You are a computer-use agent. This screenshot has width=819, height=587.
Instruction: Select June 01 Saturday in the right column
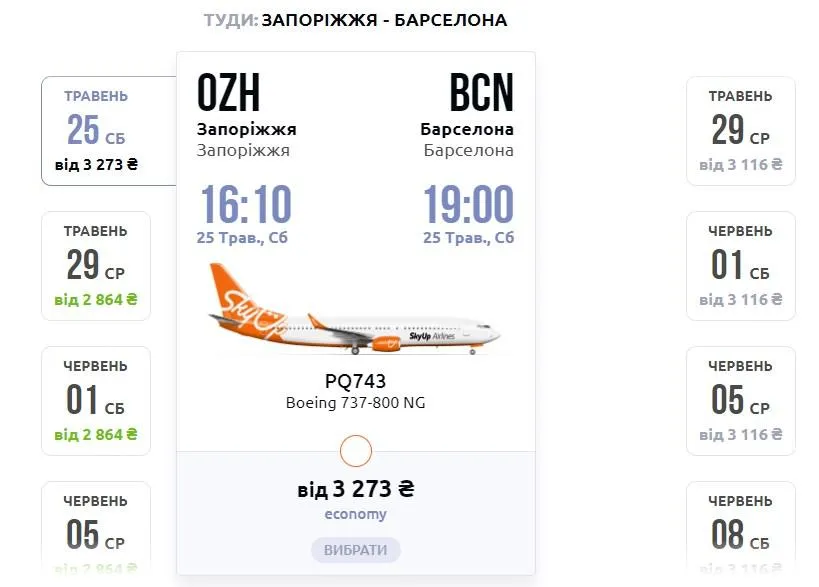point(740,263)
